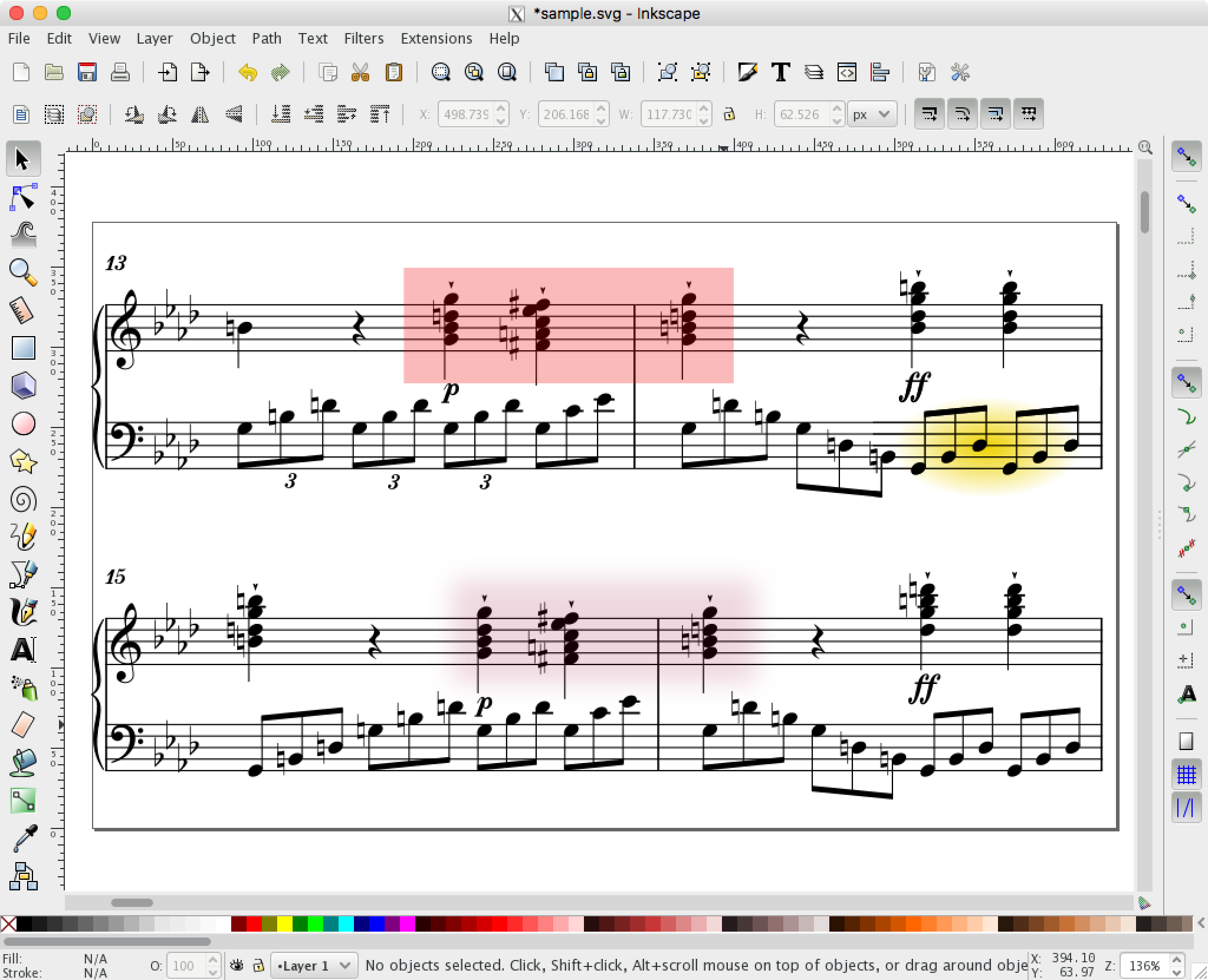Select the 3D Box tool
This screenshot has width=1208, height=980.
click(x=23, y=386)
